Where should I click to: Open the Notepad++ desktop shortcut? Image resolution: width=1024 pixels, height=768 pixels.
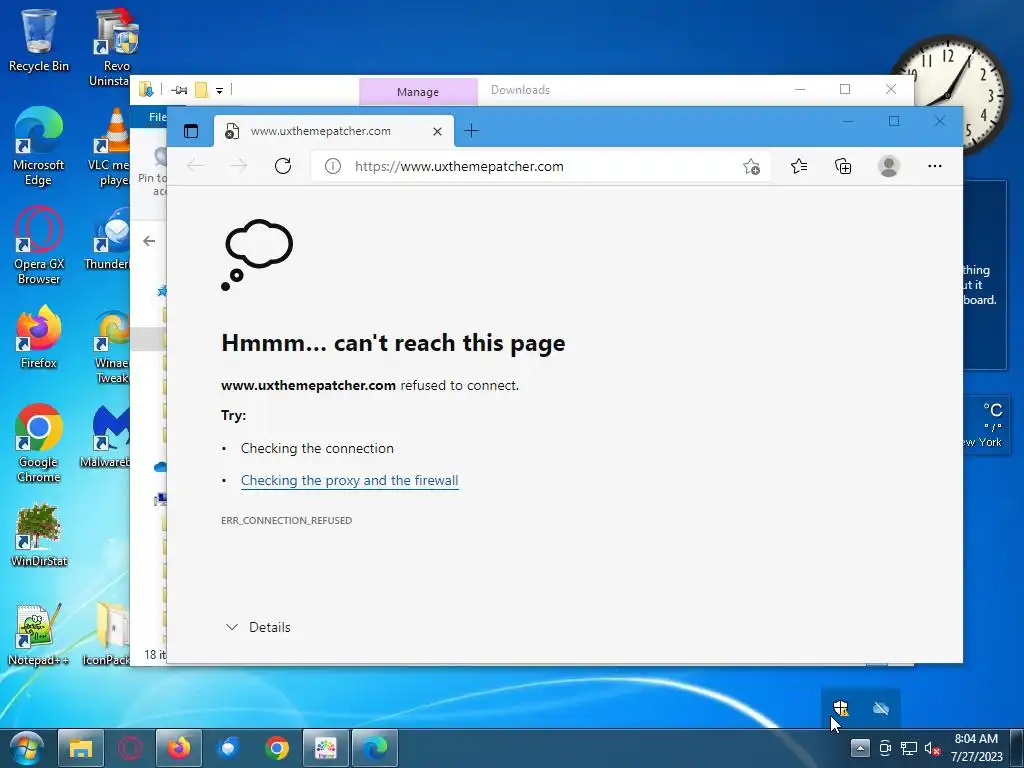[39, 635]
